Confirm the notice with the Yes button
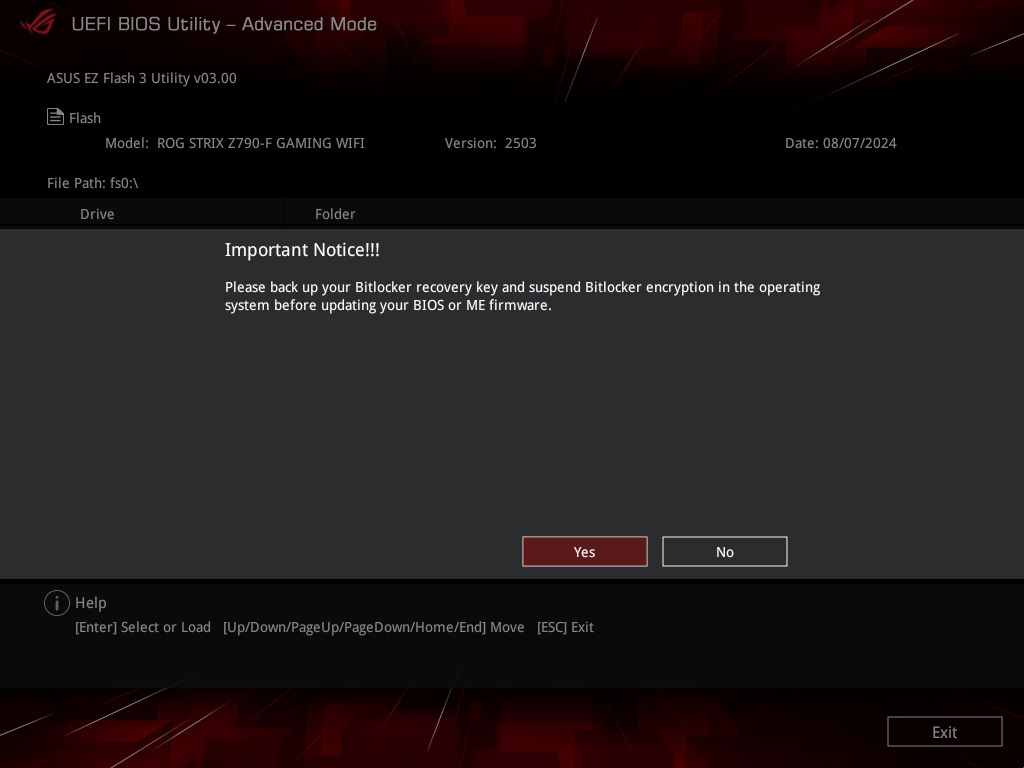 click(x=584, y=552)
